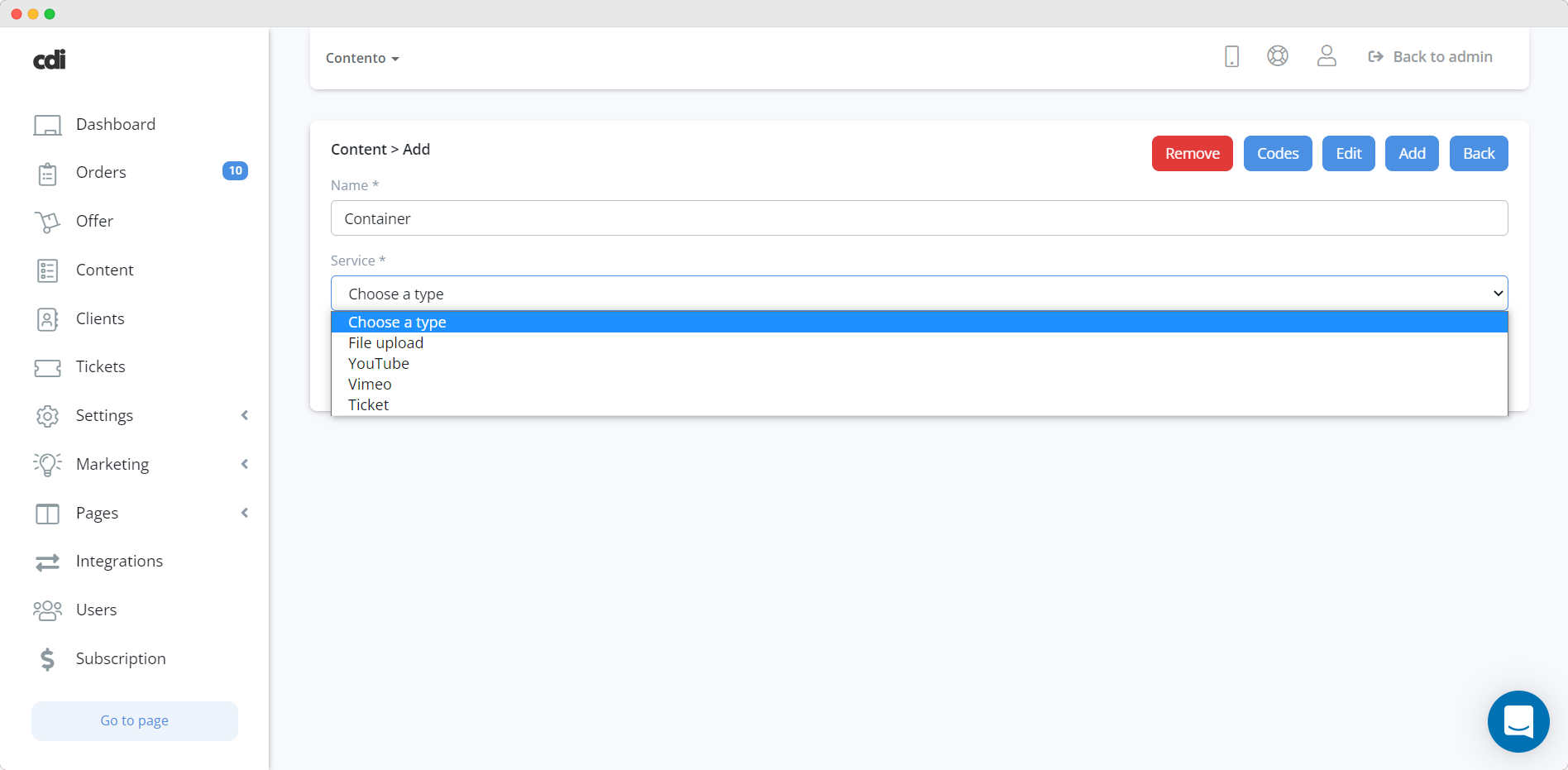Open the support lifebuoy icon
The width and height of the screenshot is (1568, 770).
click(x=1278, y=55)
